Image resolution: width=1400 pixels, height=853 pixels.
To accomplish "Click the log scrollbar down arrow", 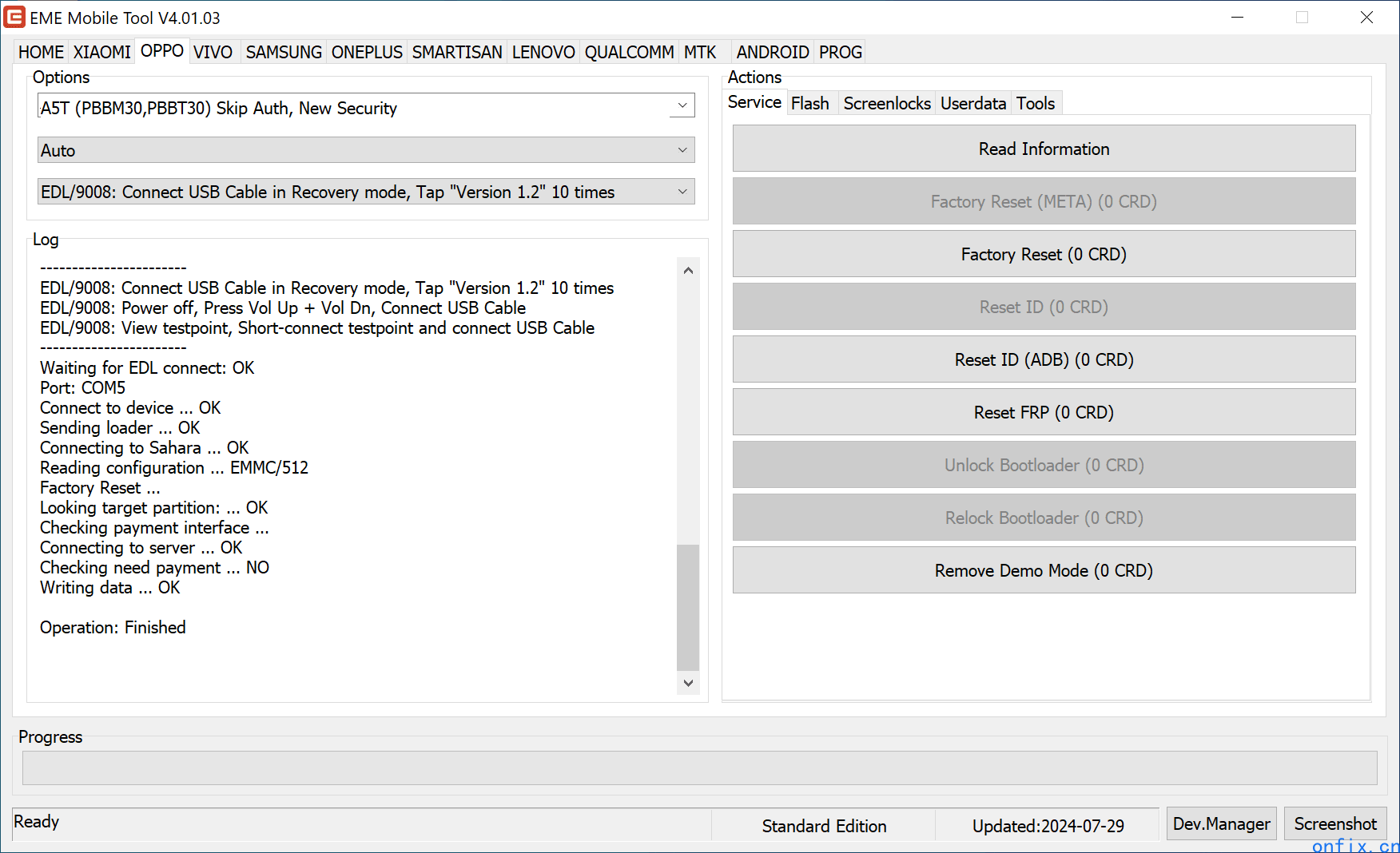I will pos(688,683).
